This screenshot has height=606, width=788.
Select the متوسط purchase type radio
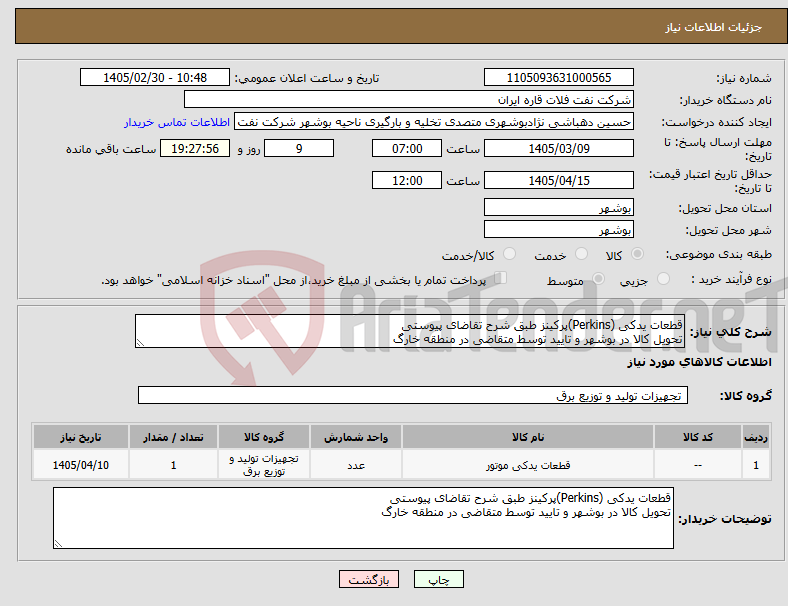tap(598, 279)
